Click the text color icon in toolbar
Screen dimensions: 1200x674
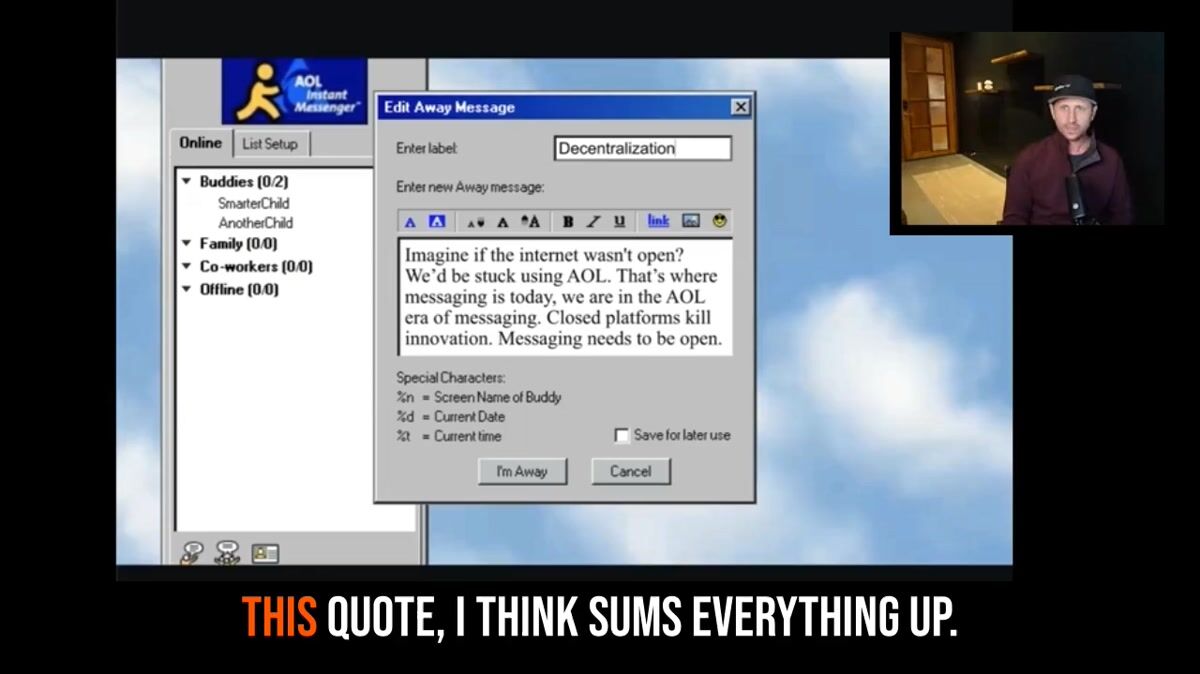[x=410, y=222]
